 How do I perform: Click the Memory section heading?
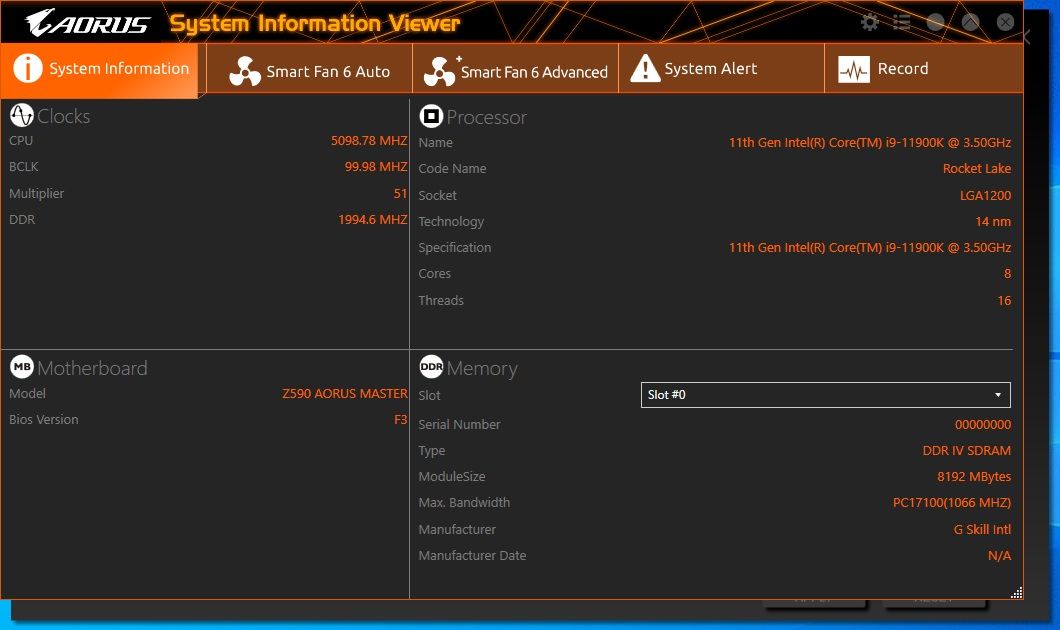(x=482, y=368)
